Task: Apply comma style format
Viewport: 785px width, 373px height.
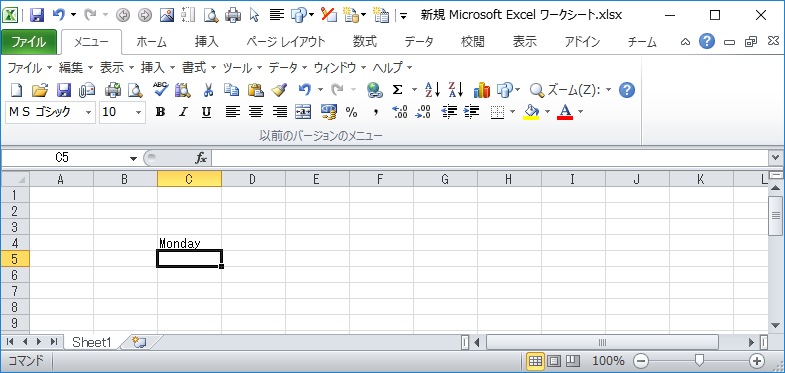Action: coord(376,112)
